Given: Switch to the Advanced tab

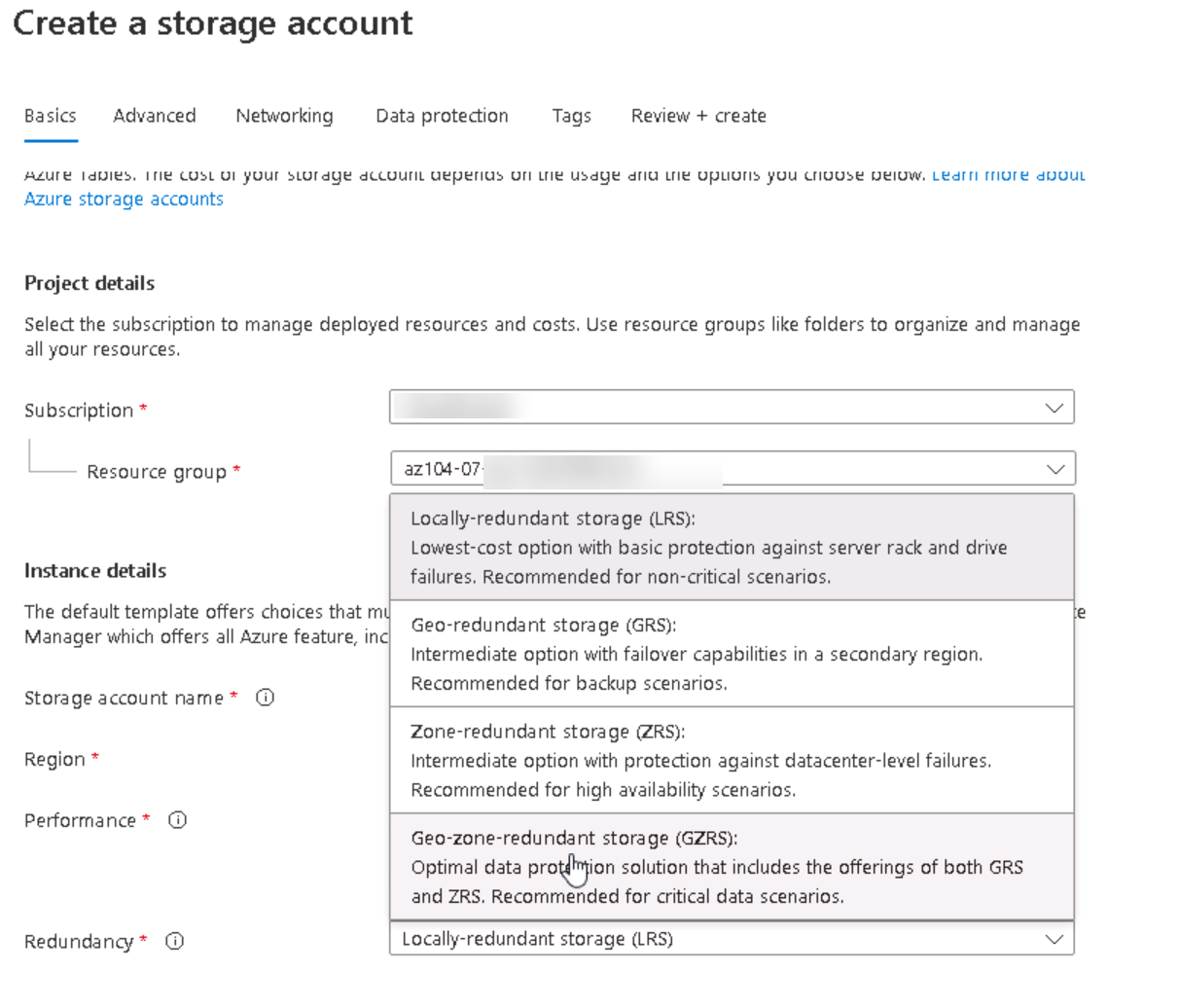Looking at the screenshot, I should pyautogui.click(x=154, y=116).
